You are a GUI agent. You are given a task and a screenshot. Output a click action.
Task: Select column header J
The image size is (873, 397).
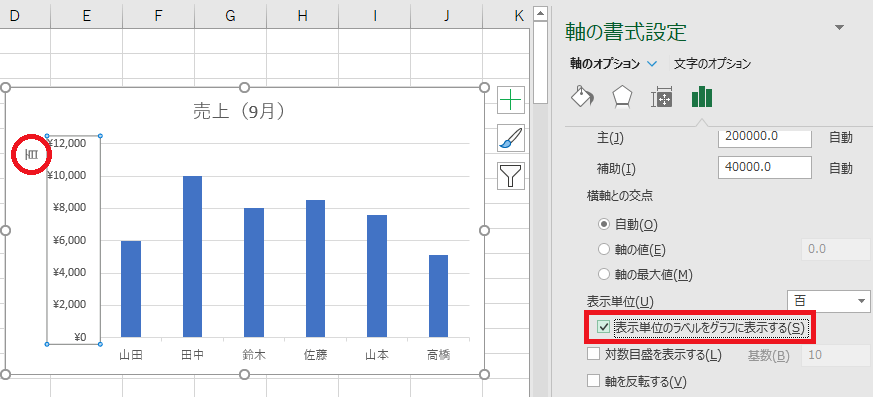coord(447,16)
